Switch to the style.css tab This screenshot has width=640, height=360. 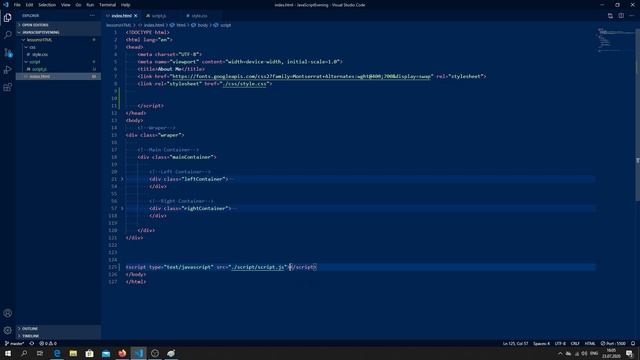tap(199, 16)
